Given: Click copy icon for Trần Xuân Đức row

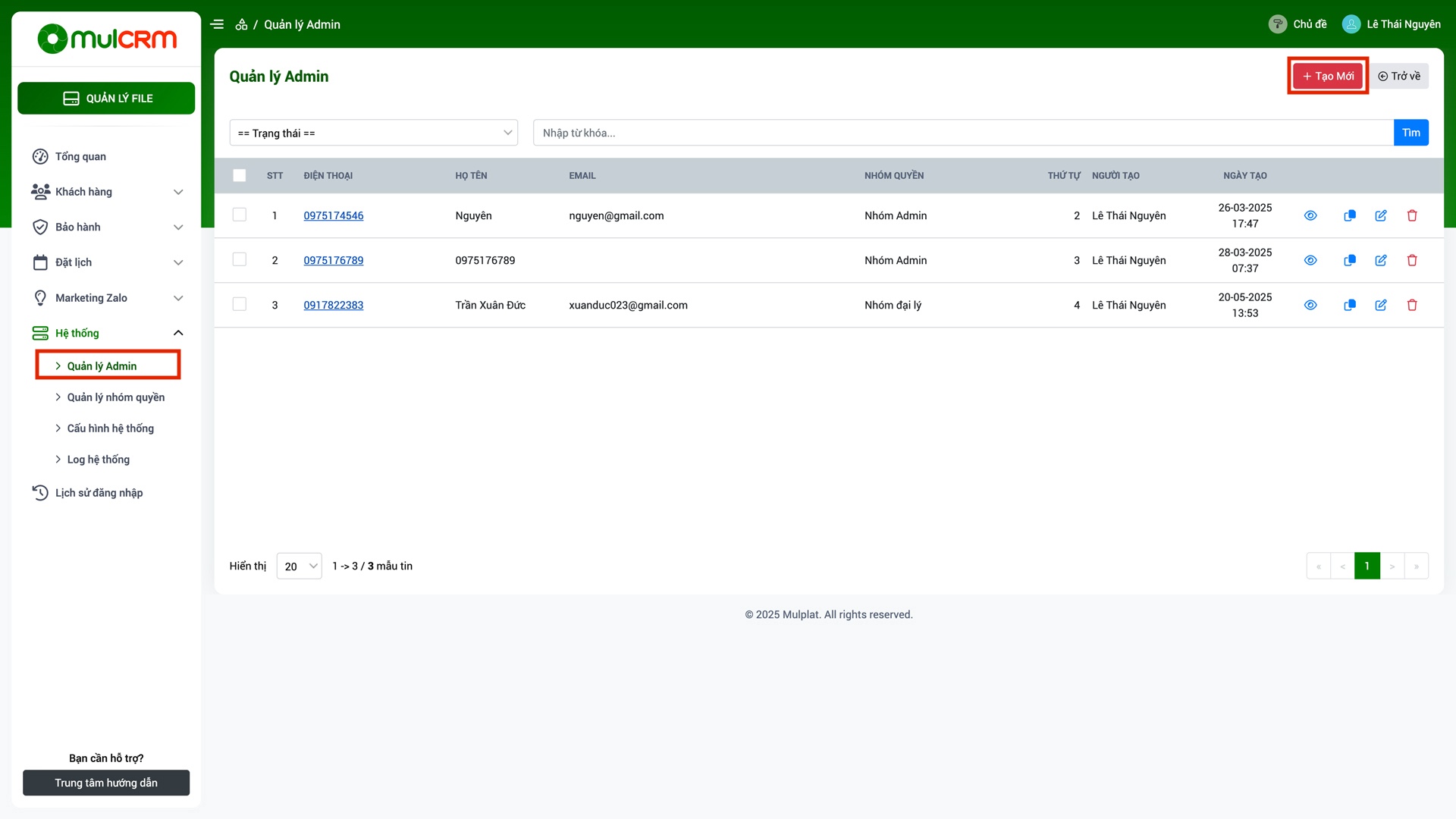Looking at the screenshot, I should pyautogui.click(x=1350, y=305).
